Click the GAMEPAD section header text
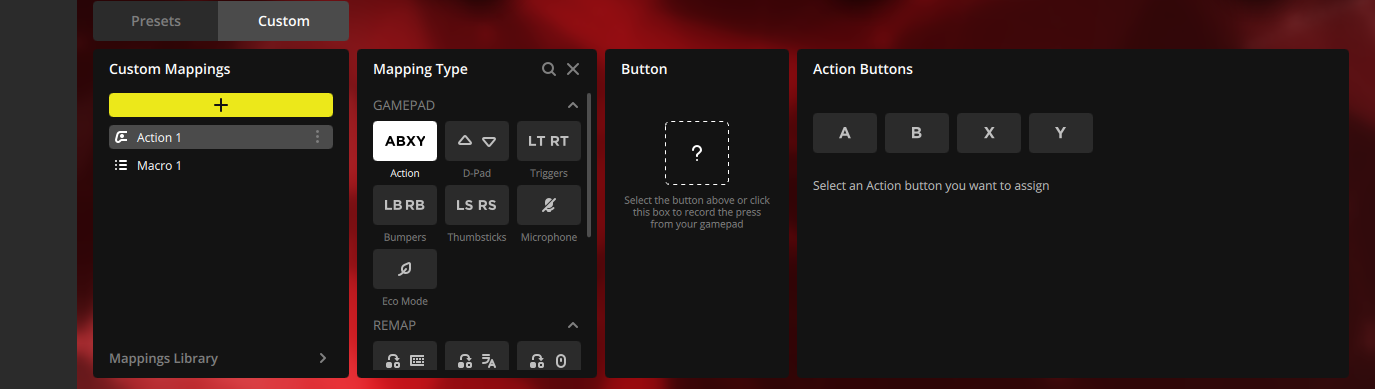 [x=404, y=105]
